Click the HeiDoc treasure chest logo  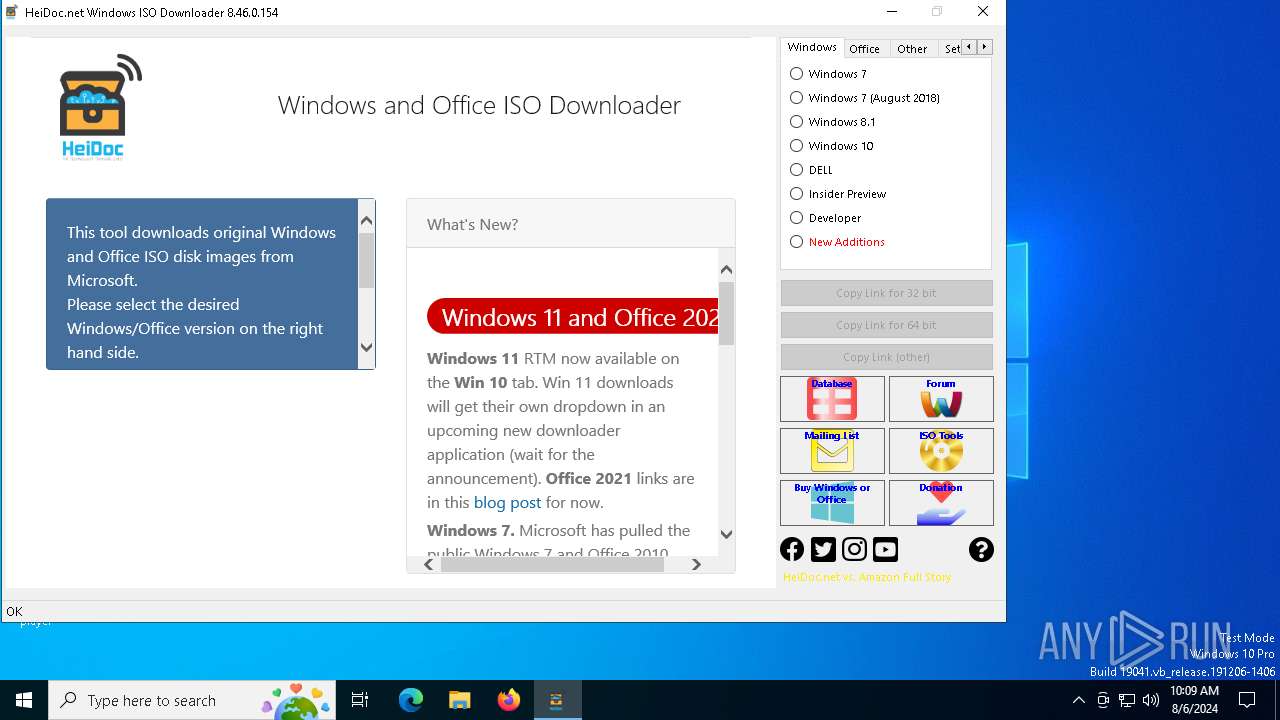(99, 108)
